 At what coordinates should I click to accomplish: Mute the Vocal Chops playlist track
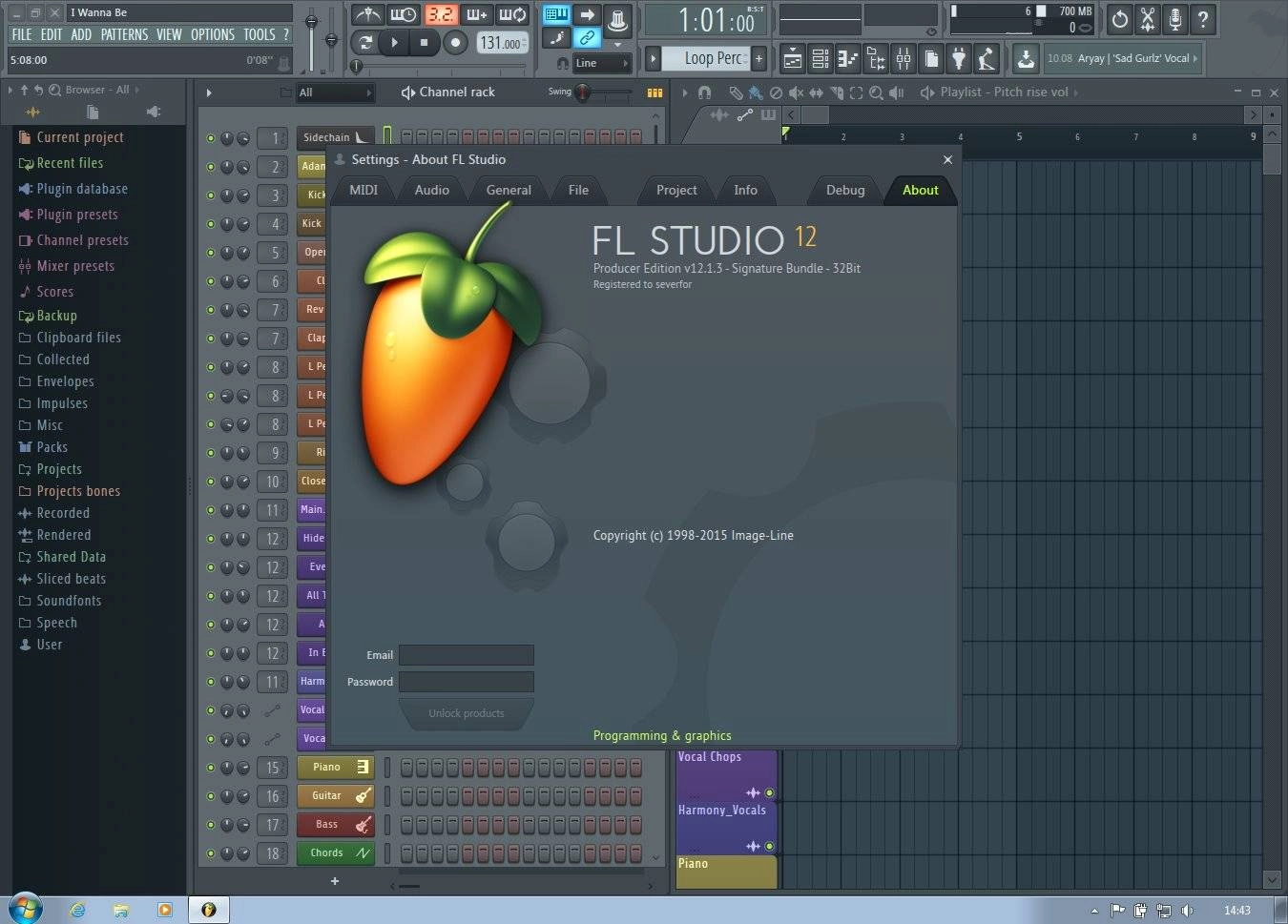[769, 792]
